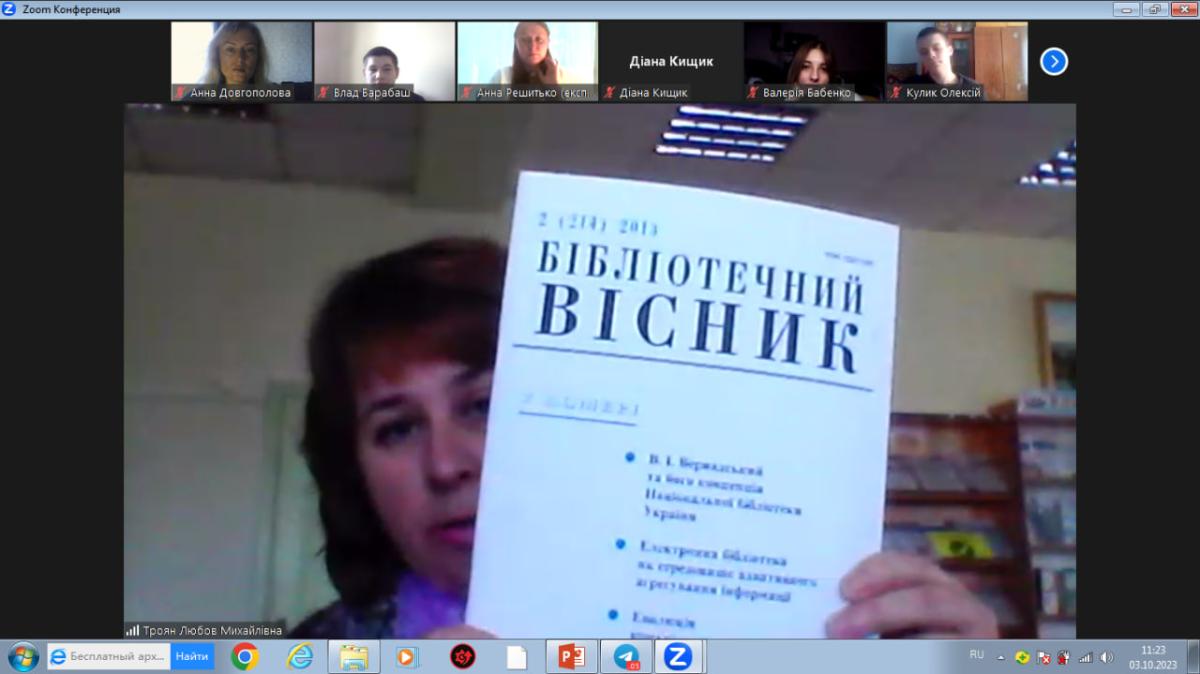1200x674 pixels.
Task: Click Show desktop strip right of the clock
Action: coord(1193,657)
